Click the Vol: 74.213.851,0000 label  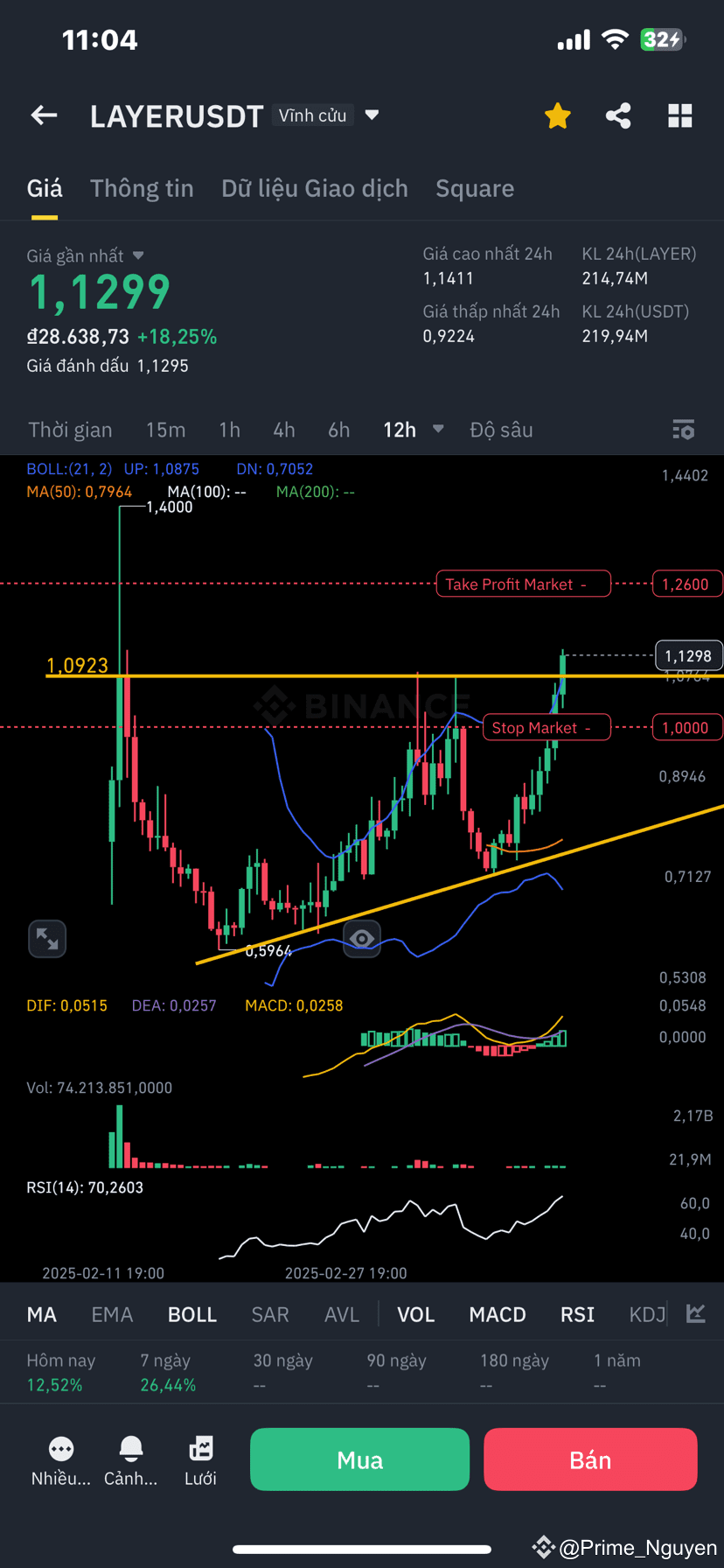point(100,1088)
